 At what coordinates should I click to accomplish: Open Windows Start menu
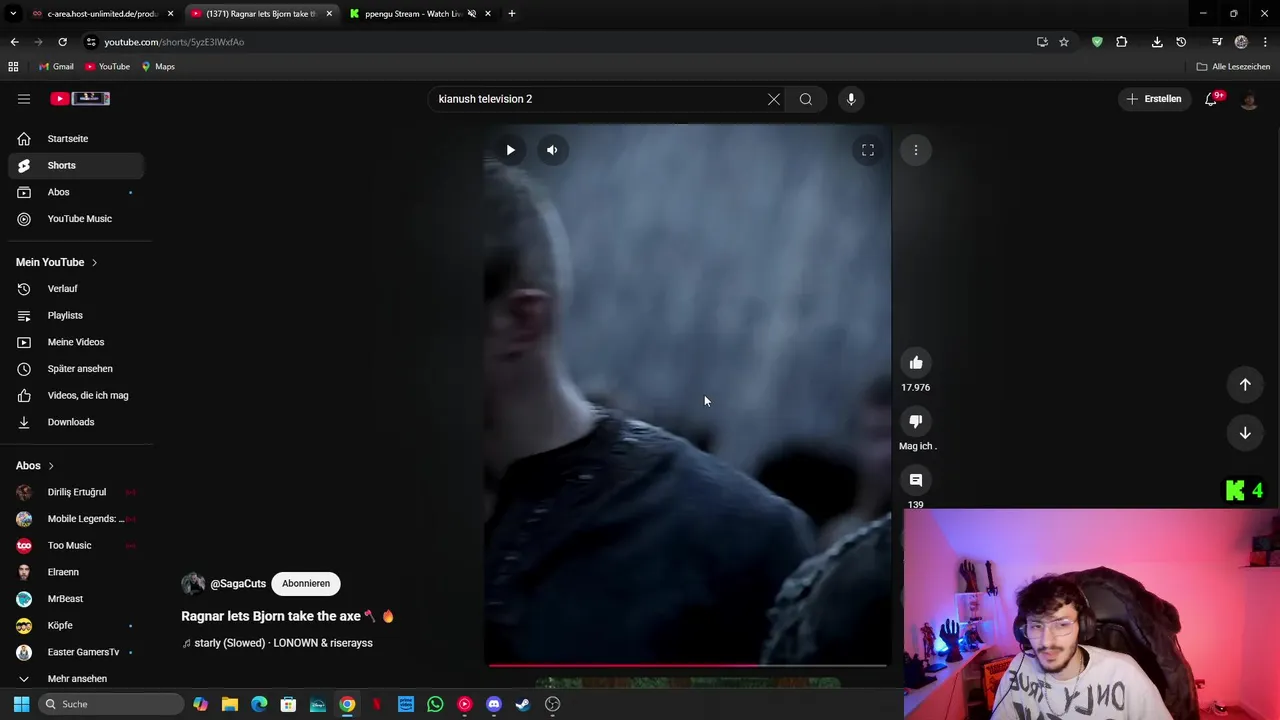pyautogui.click(x=22, y=705)
